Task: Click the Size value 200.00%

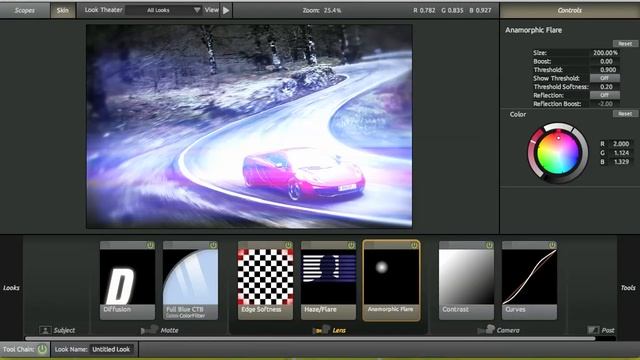Action: coord(605,53)
